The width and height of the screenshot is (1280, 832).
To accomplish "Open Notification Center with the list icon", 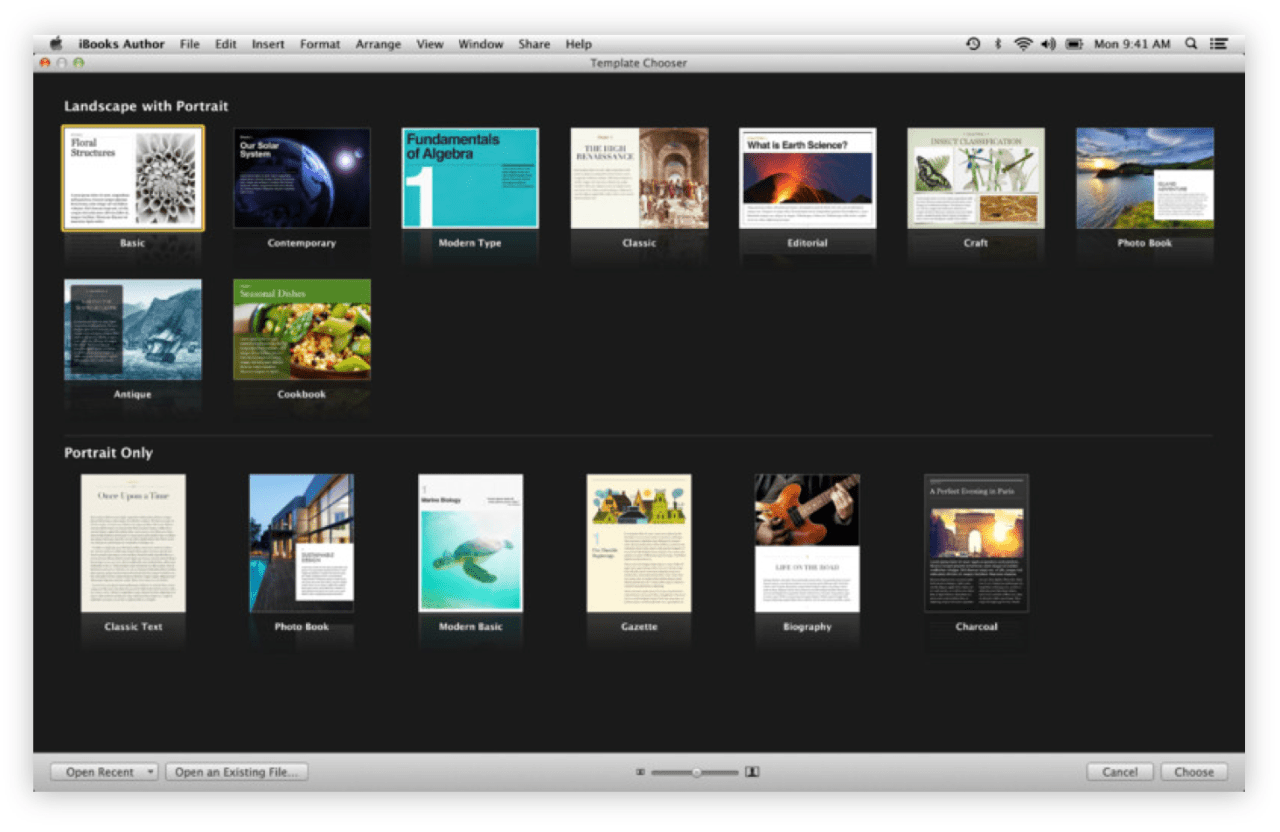I will point(1218,43).
